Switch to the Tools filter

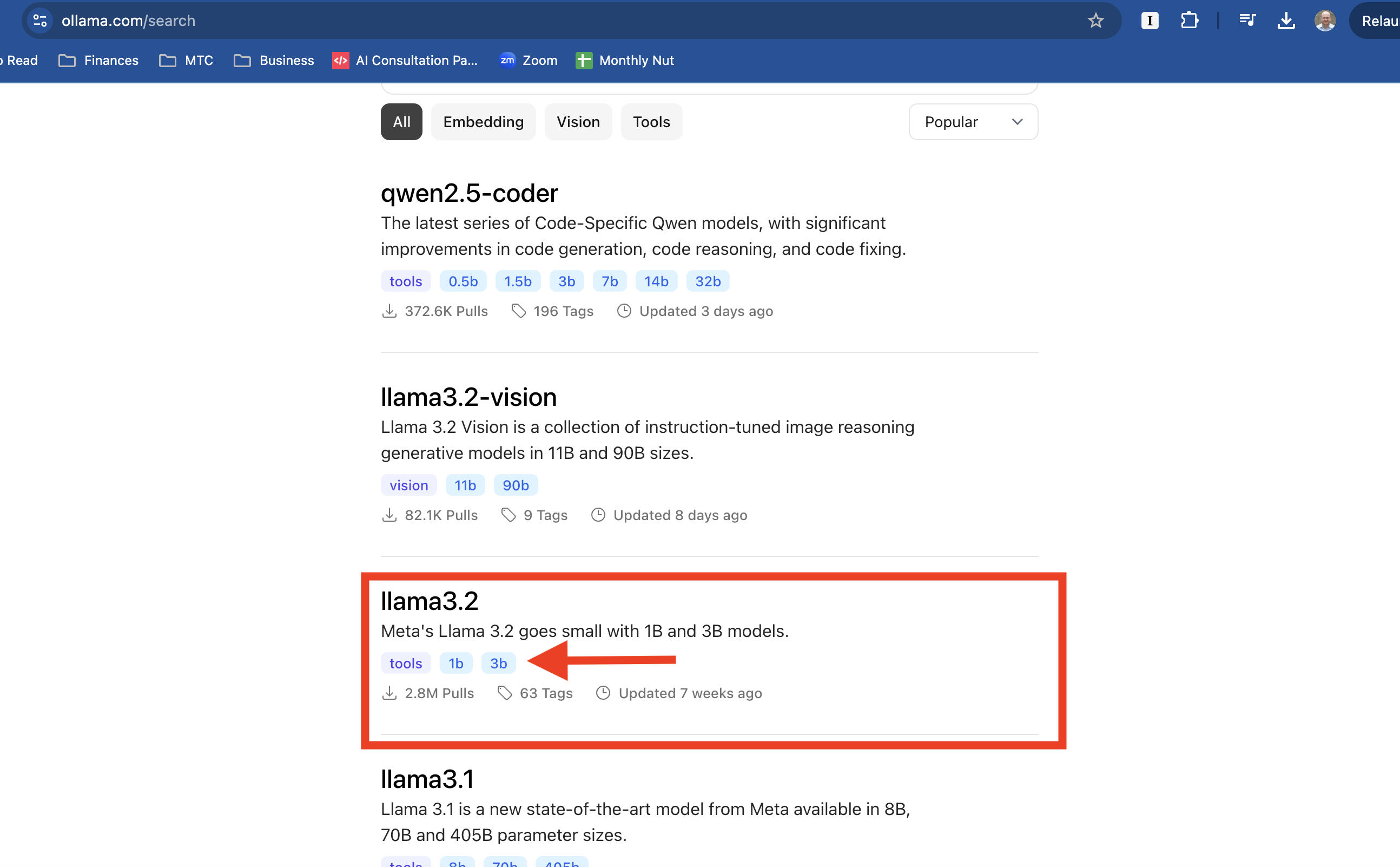click(x=651, y=122)
